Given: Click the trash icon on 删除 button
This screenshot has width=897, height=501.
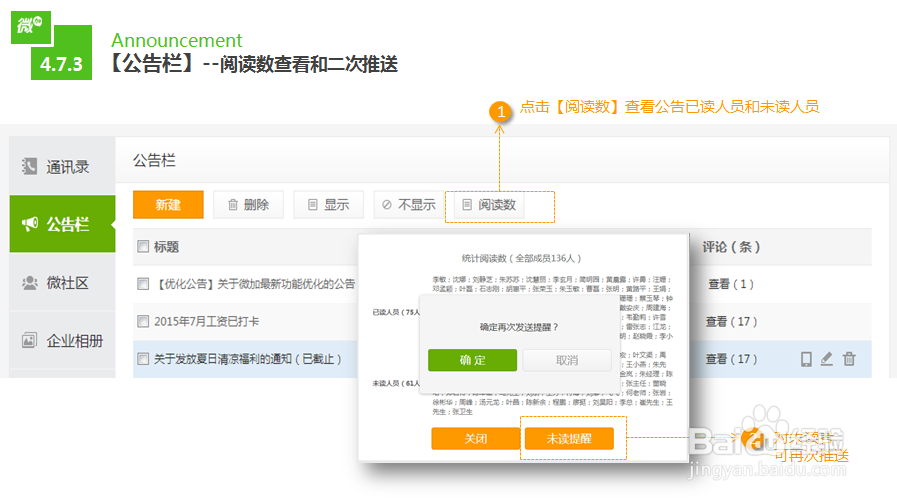Looking at the screenshot, I should pos(233,205).
